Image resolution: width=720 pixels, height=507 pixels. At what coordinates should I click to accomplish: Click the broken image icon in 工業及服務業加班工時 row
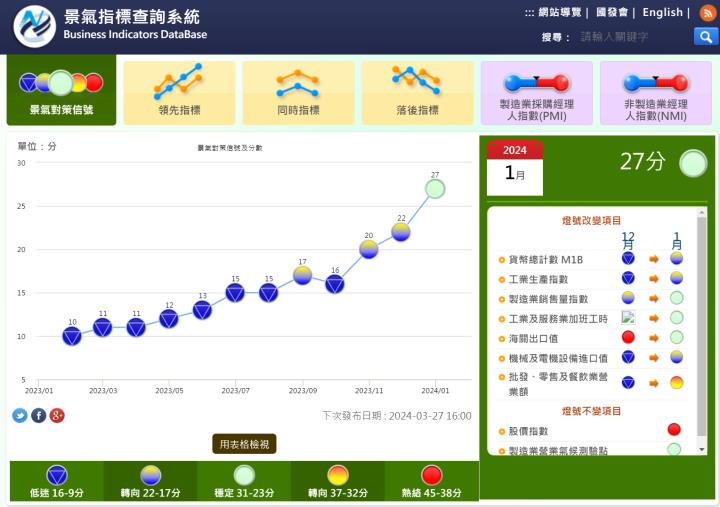tap(628, 318)
